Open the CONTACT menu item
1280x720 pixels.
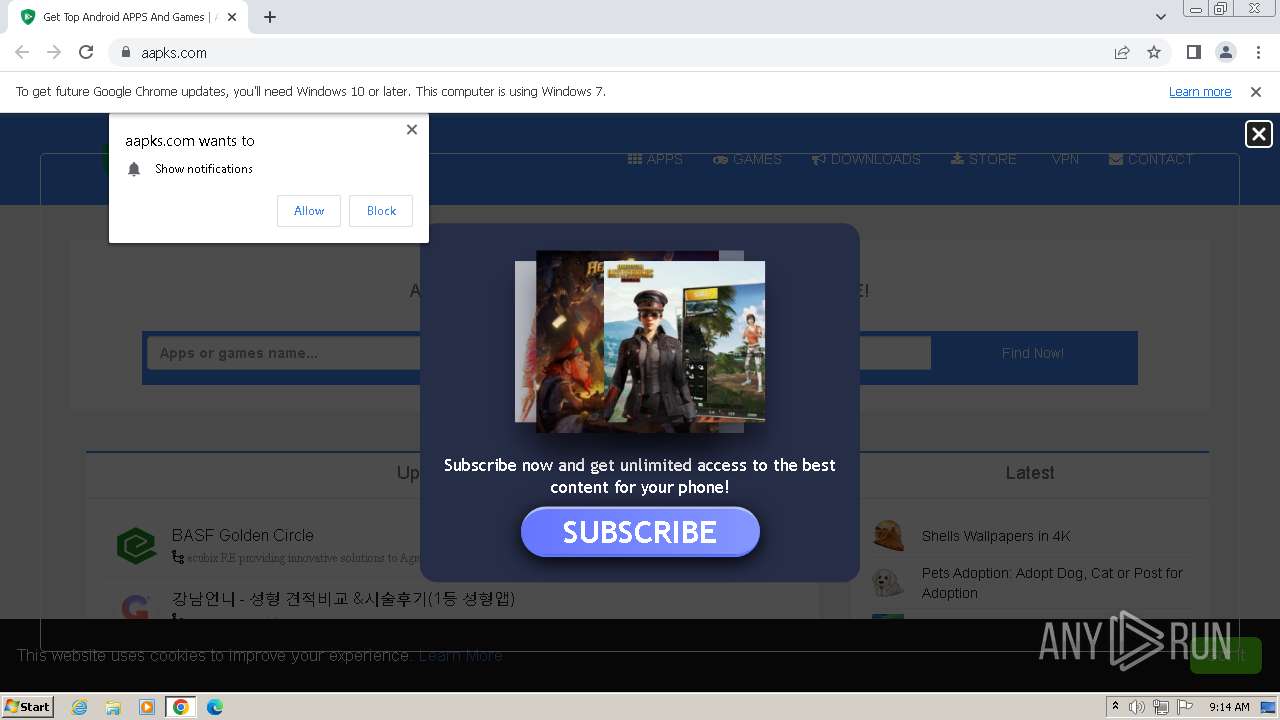point(1151,159)
